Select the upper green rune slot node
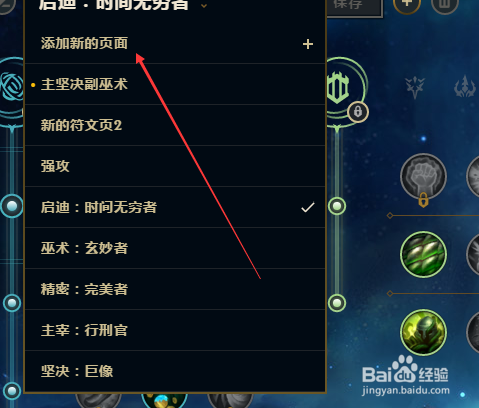479x408 pixels. (337, 206)
